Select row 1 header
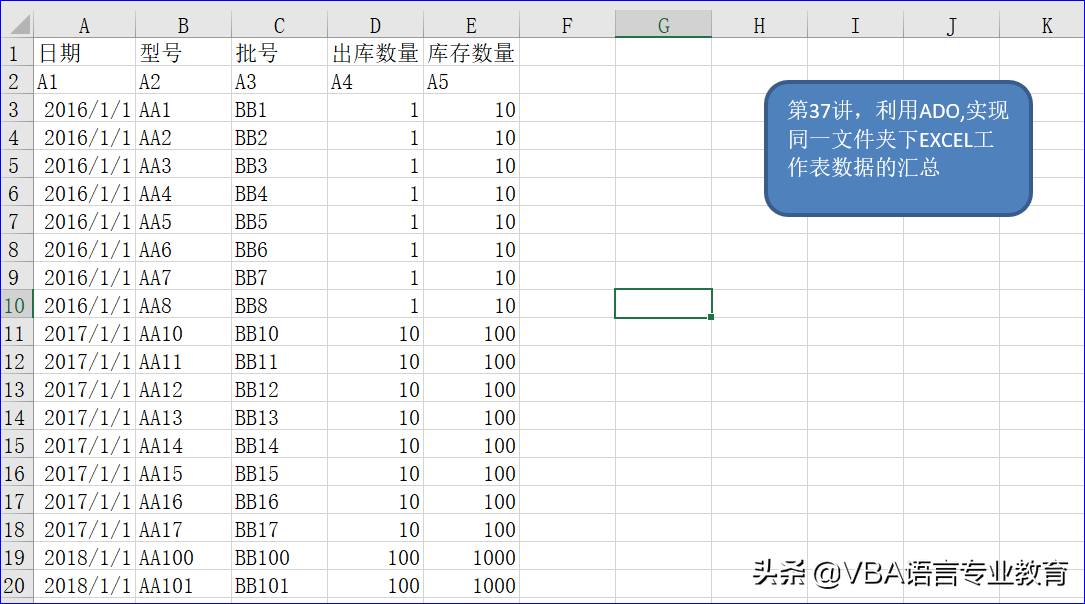This screenshot has height=604, width=1085. [x=17, y=53]
